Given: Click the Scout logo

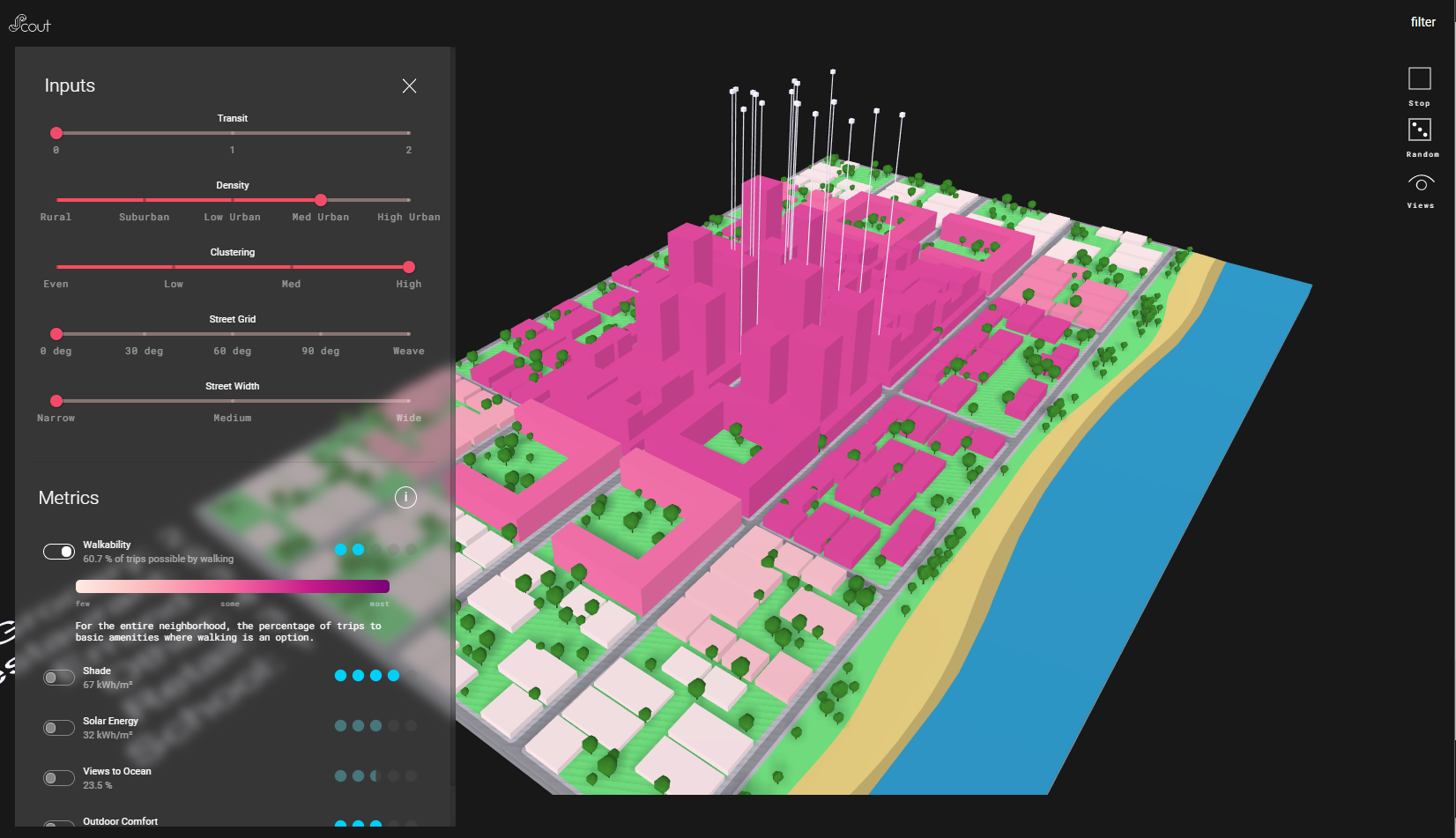Looking at the screenshot, I should coord(30,24).
